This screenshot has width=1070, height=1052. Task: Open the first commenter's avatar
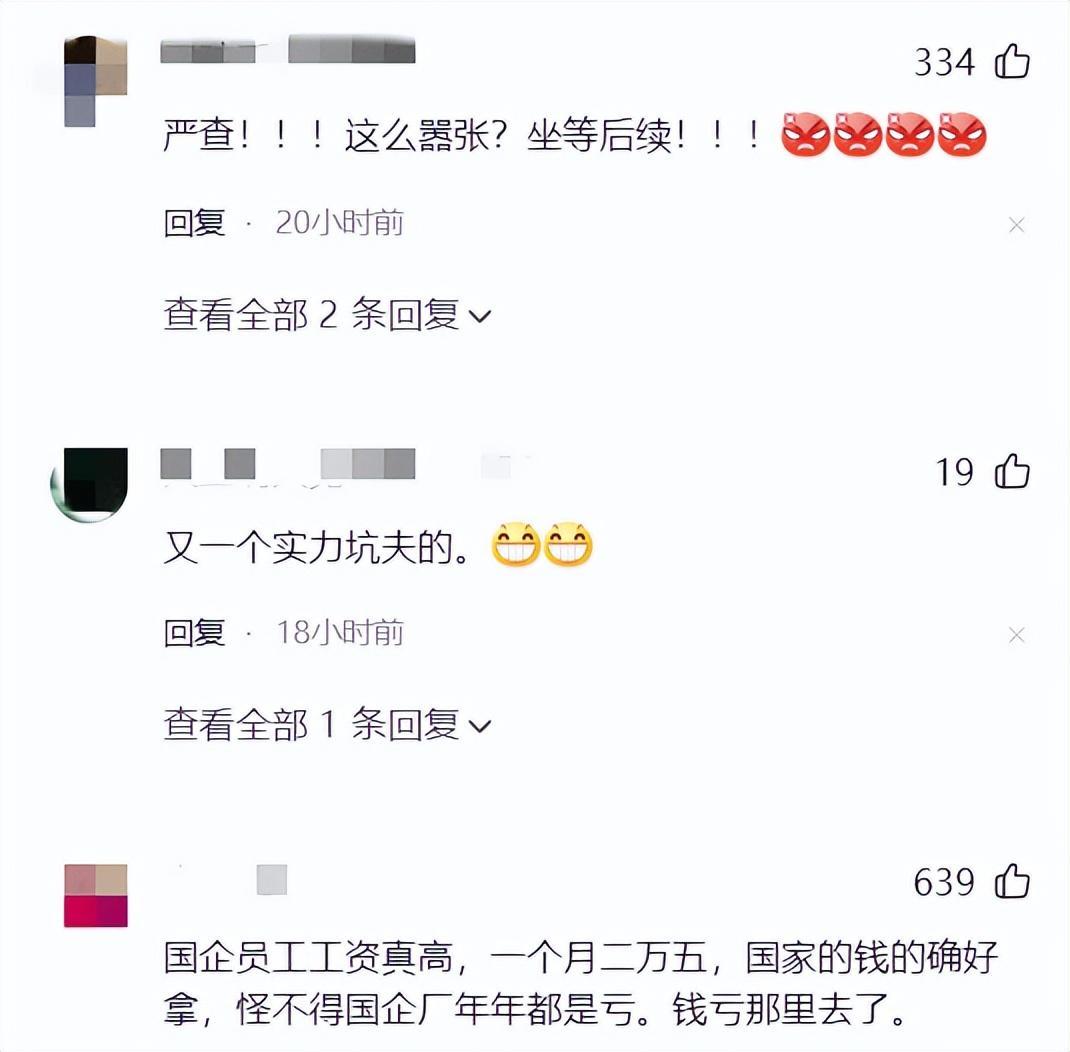tap(96, 81)
